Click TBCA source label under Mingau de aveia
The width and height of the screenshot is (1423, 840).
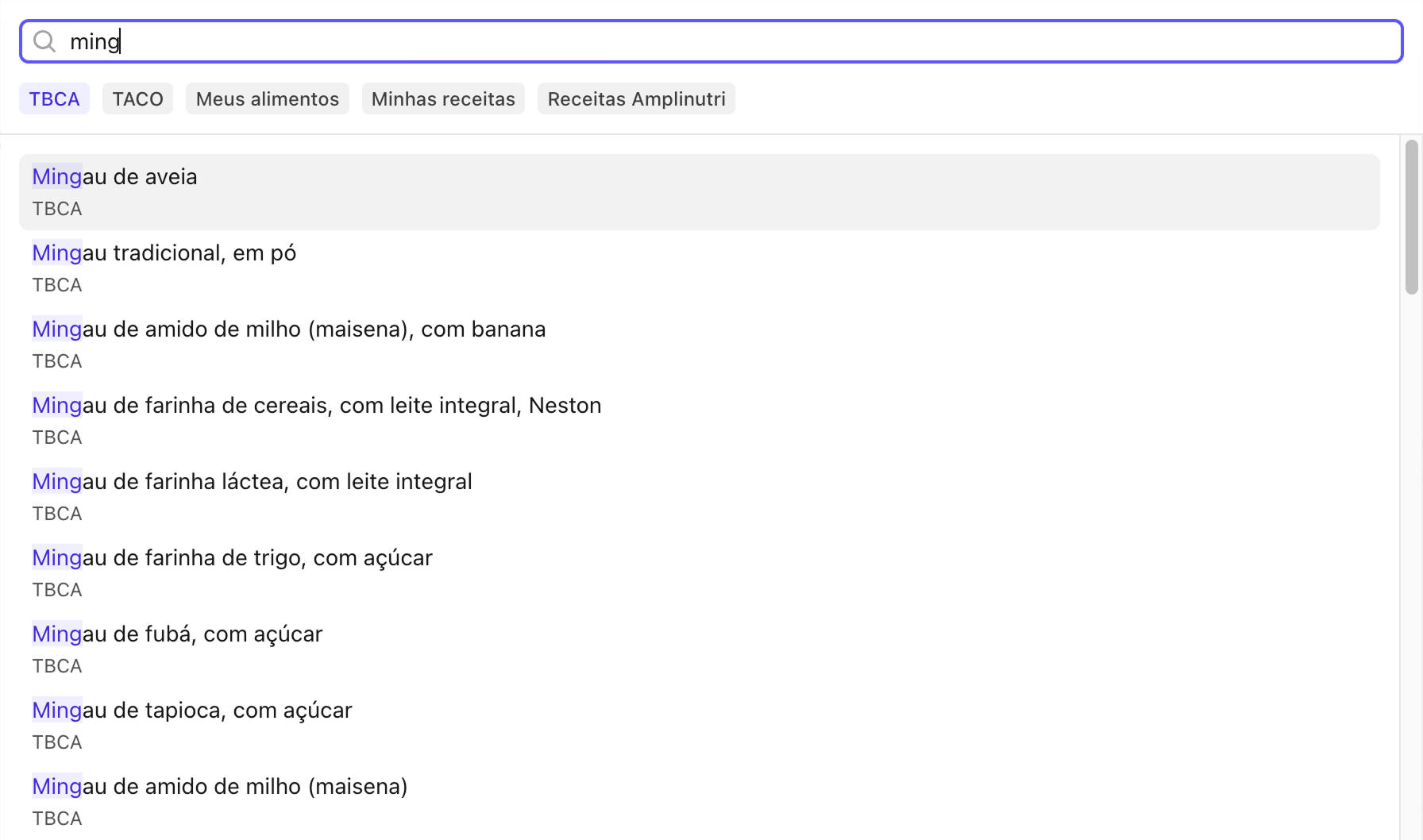pos(57,209)
